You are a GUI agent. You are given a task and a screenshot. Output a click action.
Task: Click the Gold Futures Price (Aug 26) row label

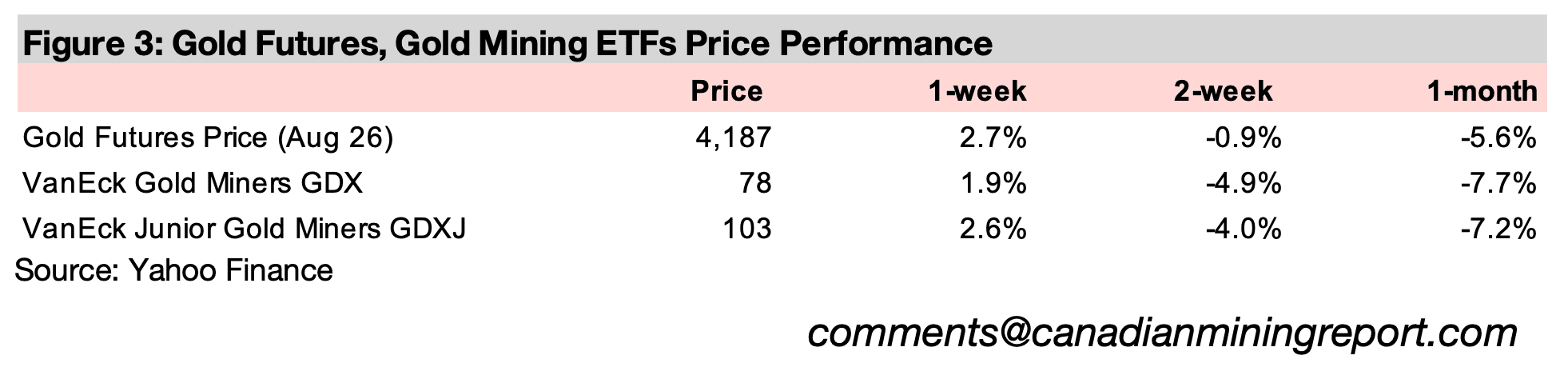coord(208,138)
